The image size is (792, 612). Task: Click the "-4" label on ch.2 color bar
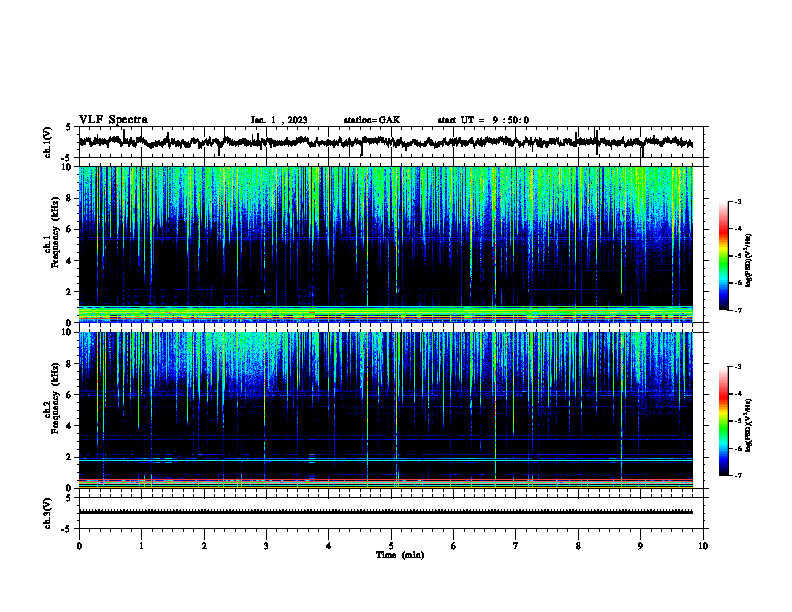737,394
